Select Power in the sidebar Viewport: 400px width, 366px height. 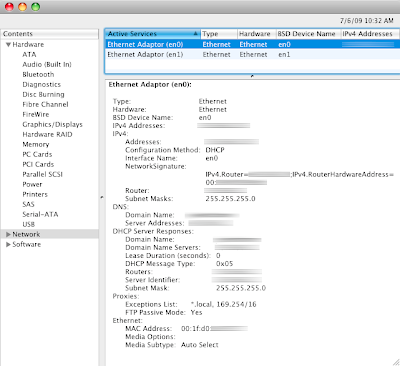[x=32, y=184]
